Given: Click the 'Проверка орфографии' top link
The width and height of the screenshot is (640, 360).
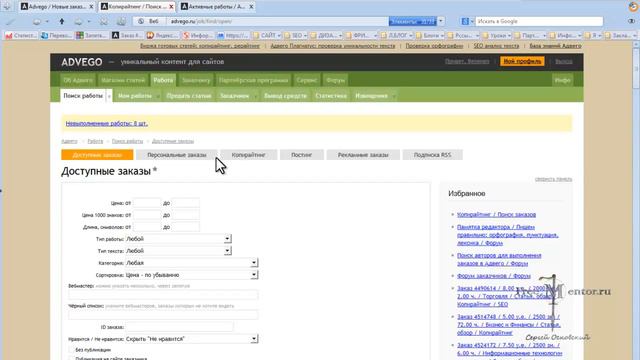Looking at the screenshot, I should pyautogui.click(x=434, y=46).
